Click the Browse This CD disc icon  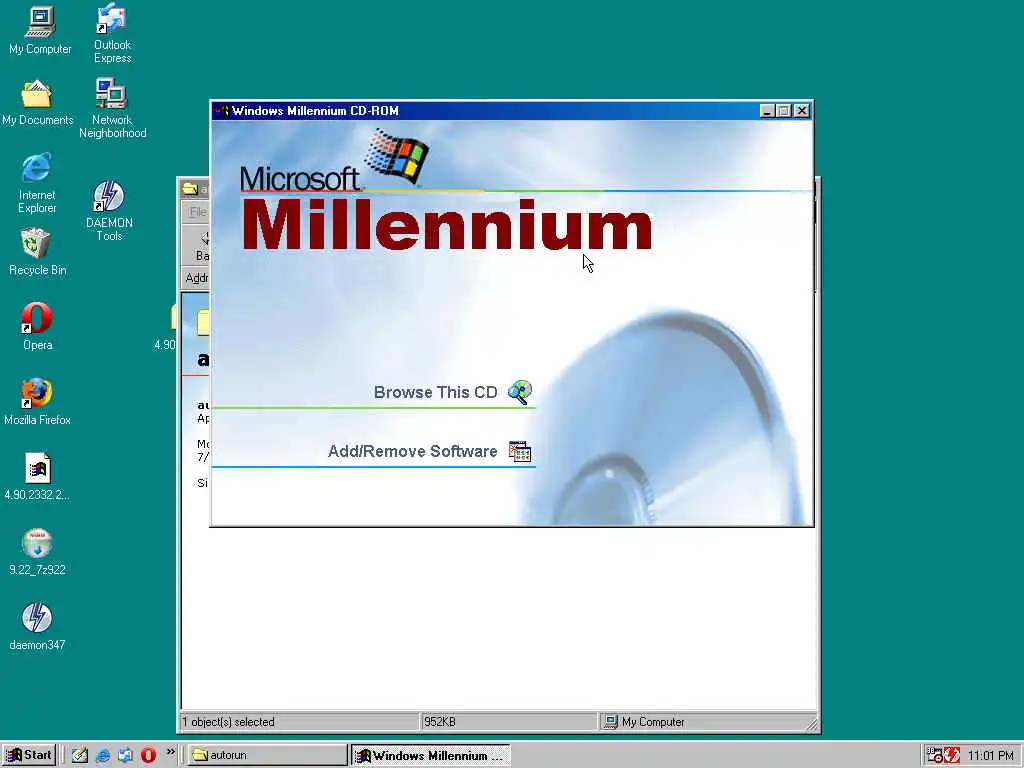520,392
